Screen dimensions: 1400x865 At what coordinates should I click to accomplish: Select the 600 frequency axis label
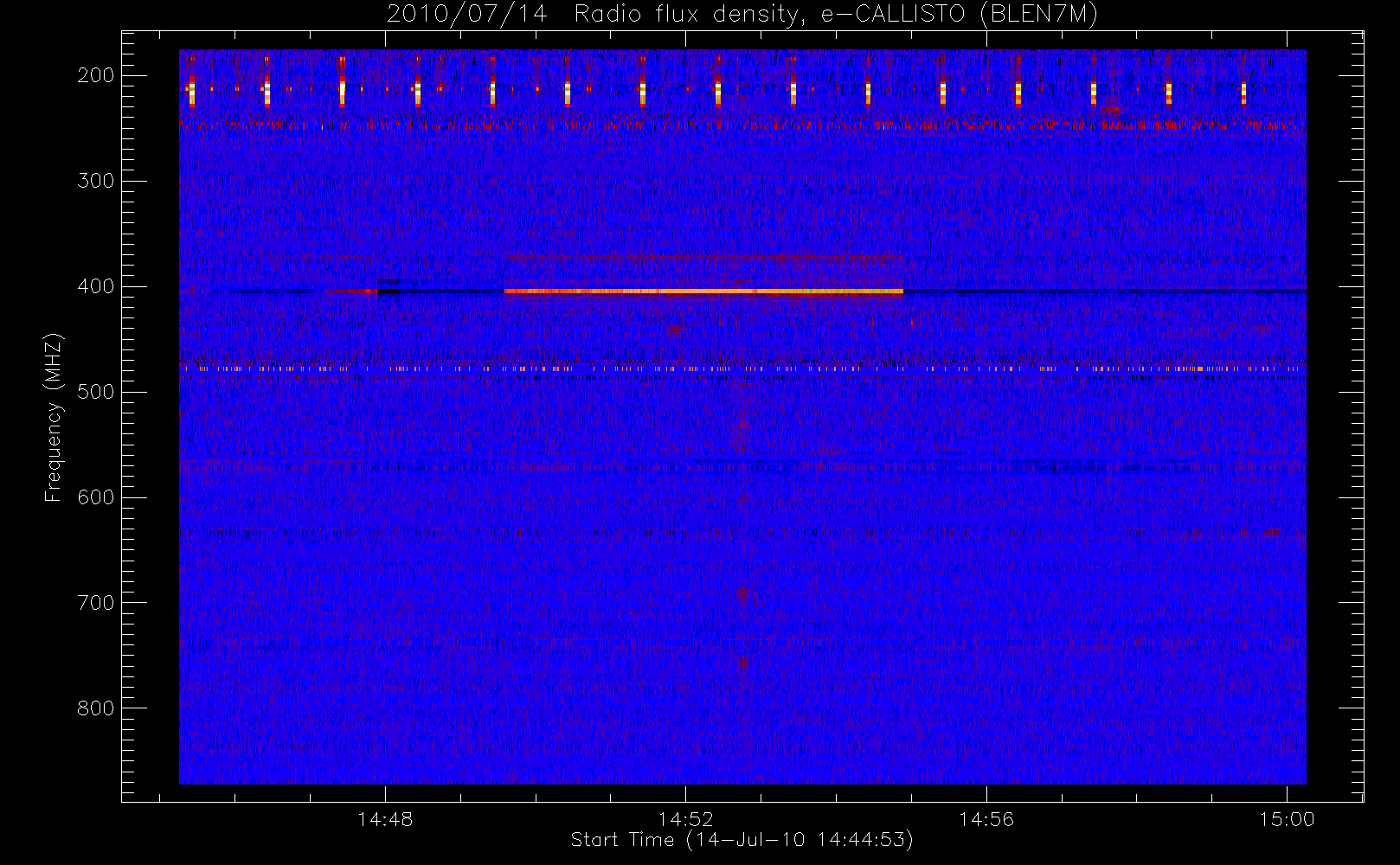click(95, 497)
